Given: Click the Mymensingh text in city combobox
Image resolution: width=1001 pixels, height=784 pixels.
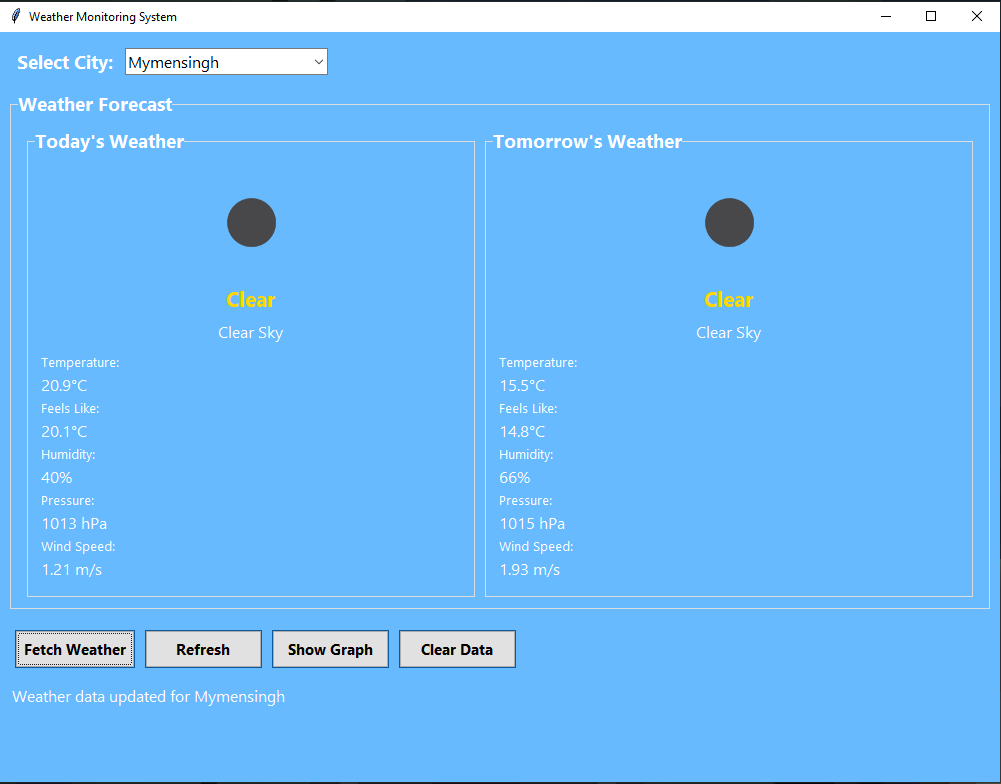Looking at the screenshot, I should (174, 63).
